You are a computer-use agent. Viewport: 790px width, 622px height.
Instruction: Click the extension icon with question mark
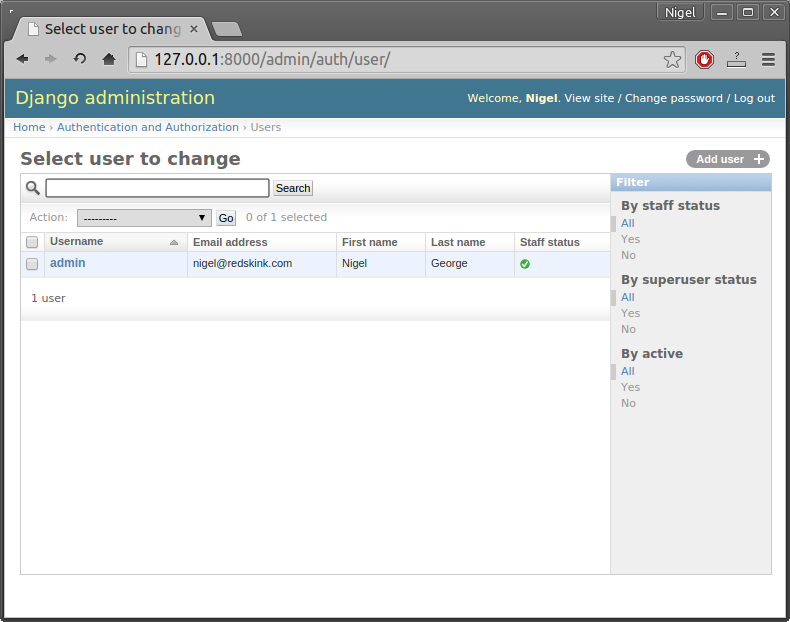click(736, 59)
